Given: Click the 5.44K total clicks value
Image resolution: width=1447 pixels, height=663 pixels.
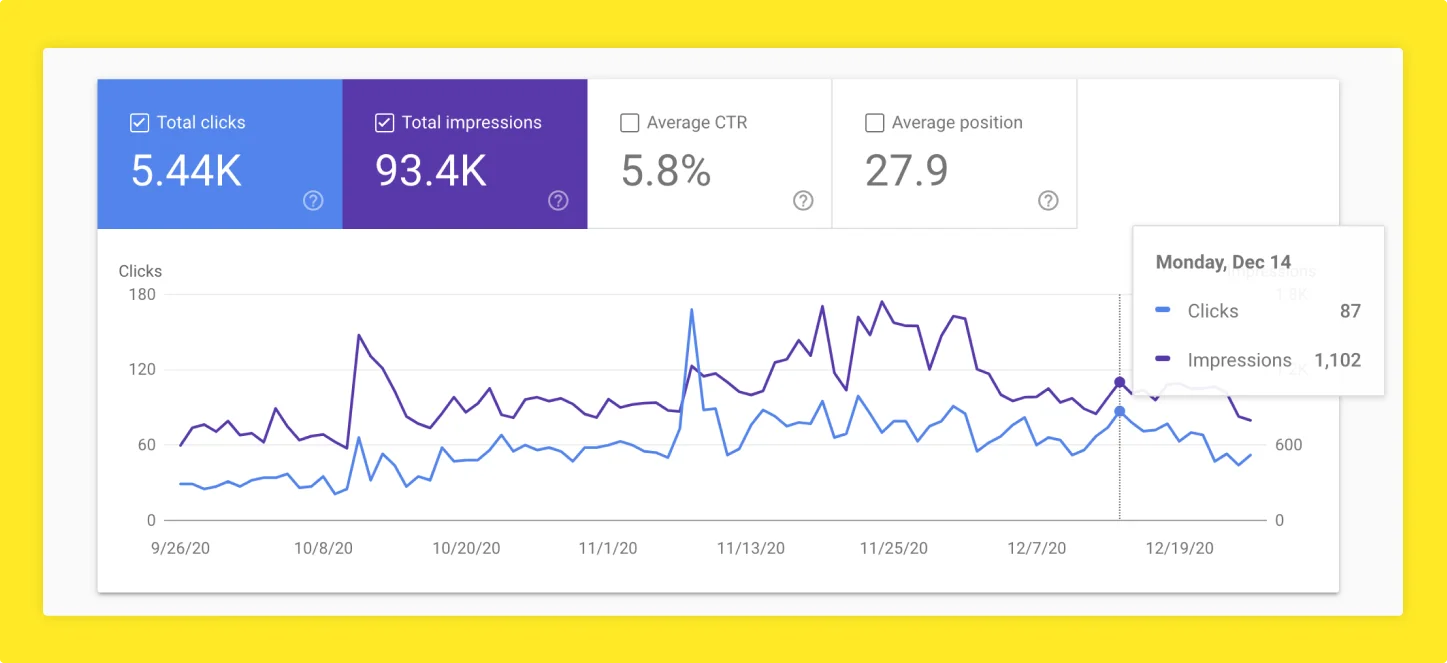Looking at the screenshot, I should point(186,171).
